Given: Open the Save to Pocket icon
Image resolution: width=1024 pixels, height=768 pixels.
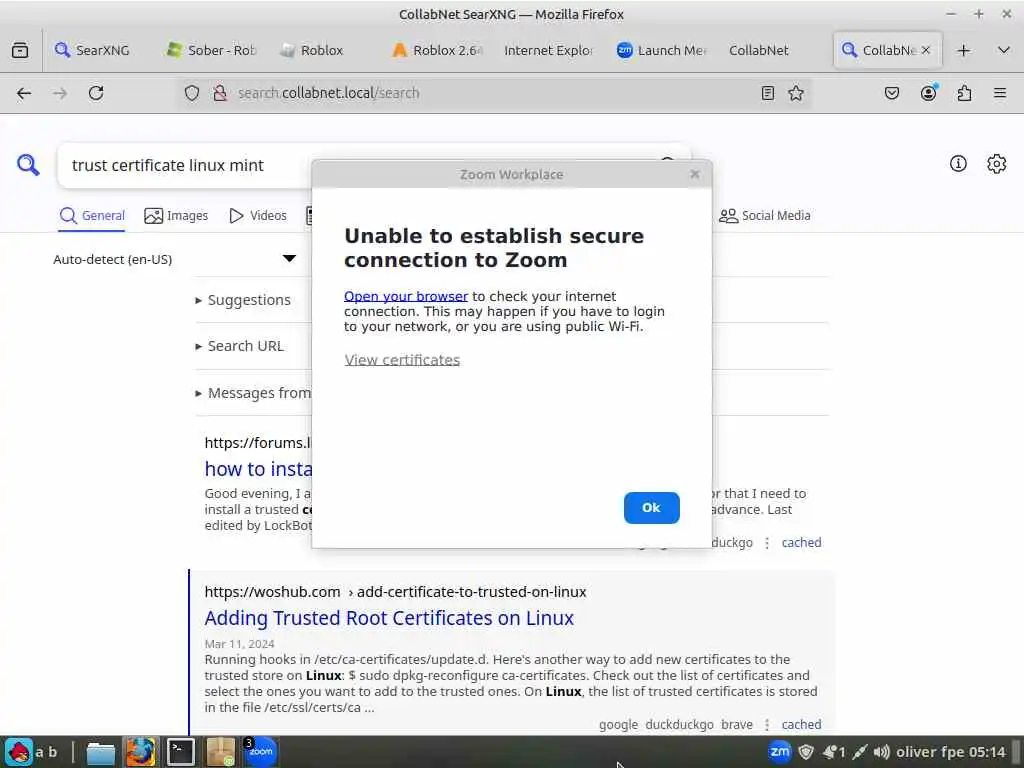Looking at the screenshot, I should (x=891, y=93).
